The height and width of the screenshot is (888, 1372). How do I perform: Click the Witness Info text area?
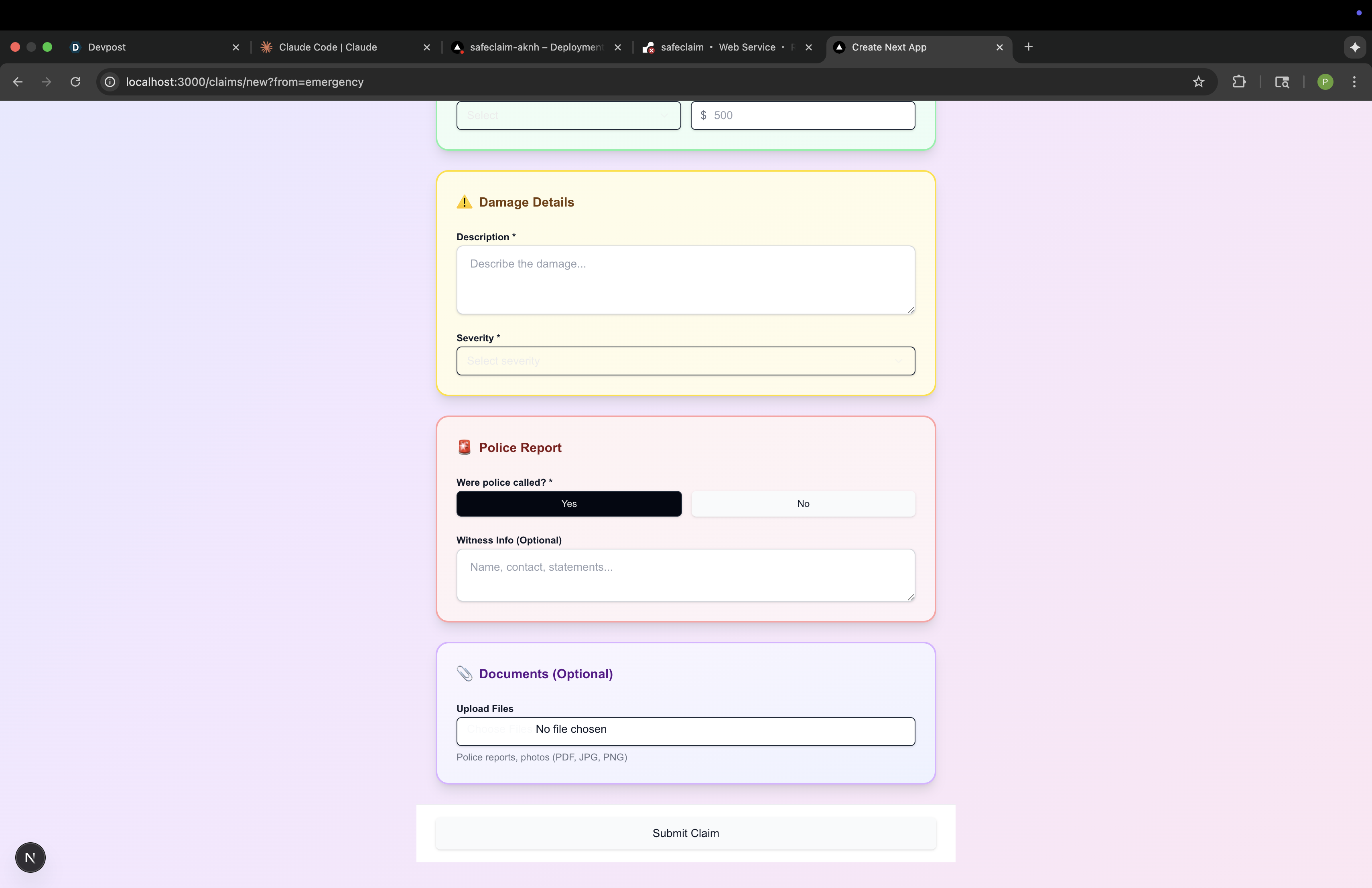(685, 574)
